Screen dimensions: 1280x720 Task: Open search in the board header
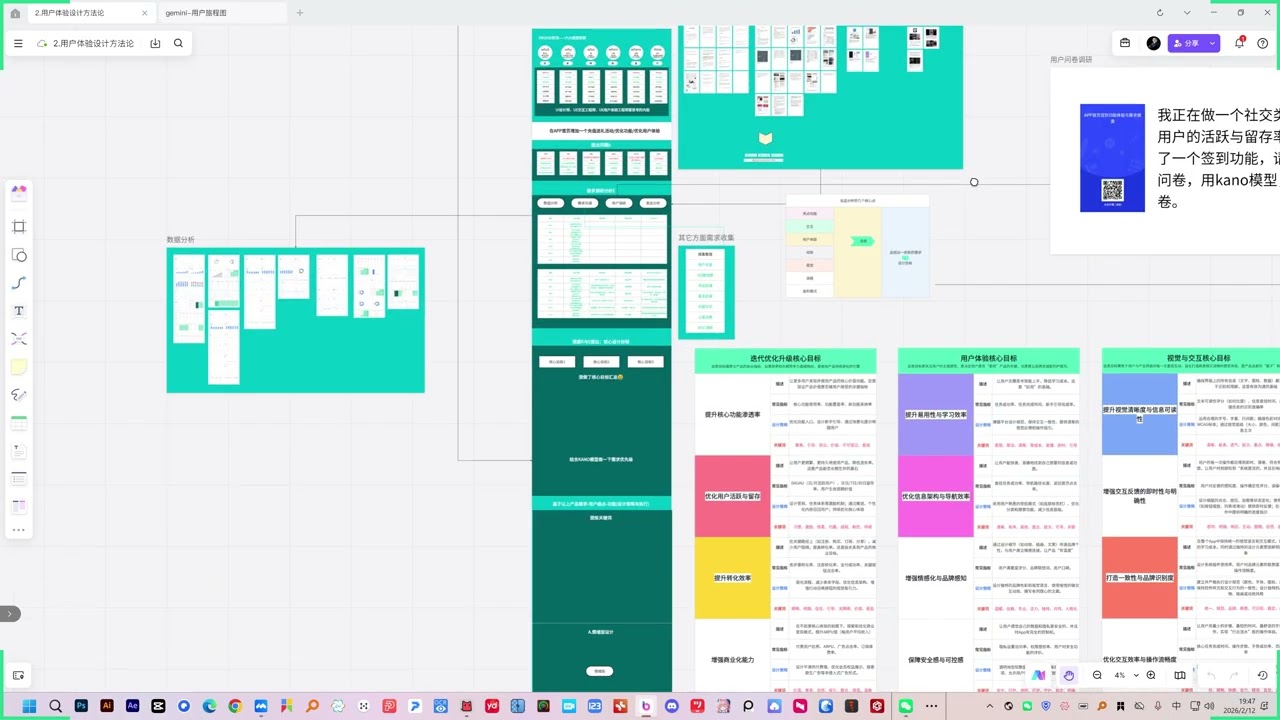pos(178,44)
